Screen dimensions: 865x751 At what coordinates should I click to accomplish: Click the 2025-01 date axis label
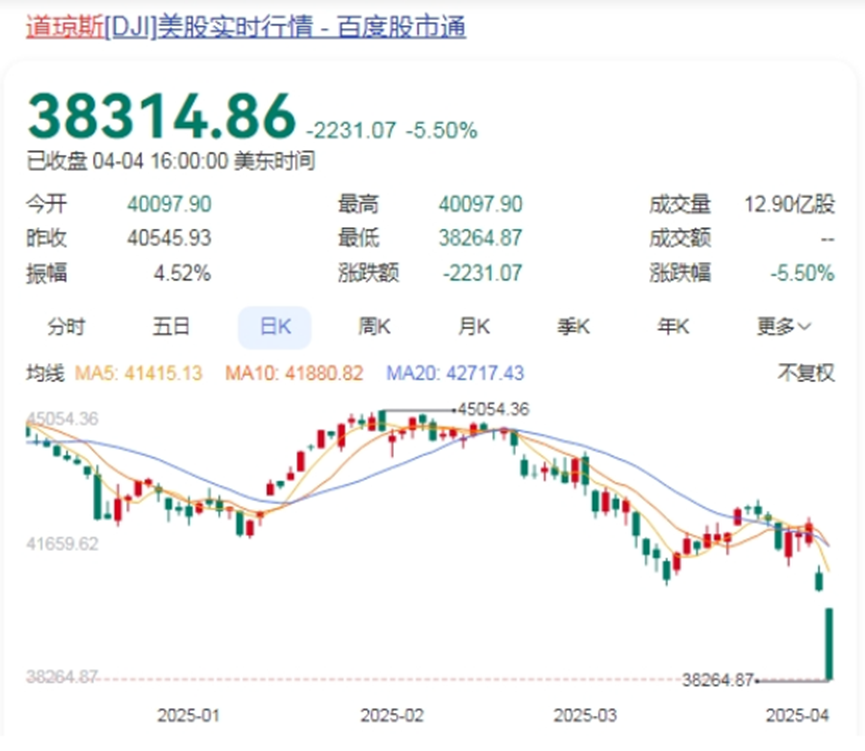point(188,716)
